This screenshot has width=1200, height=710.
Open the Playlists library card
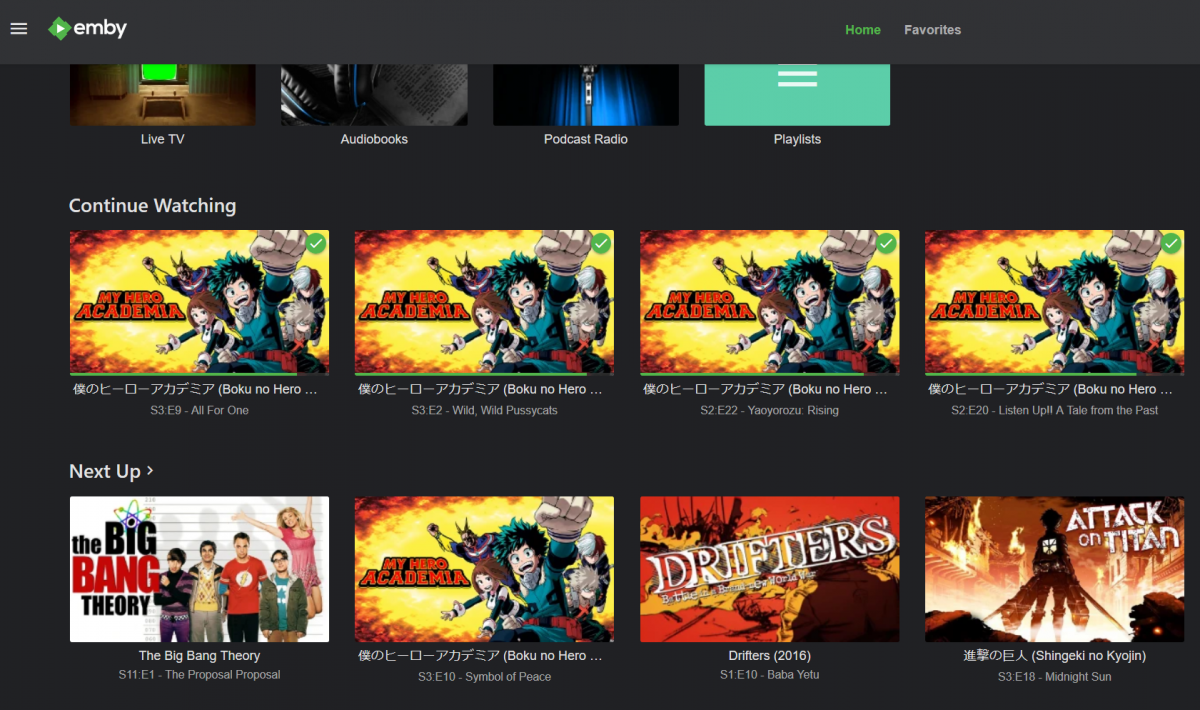pos(797,95)
